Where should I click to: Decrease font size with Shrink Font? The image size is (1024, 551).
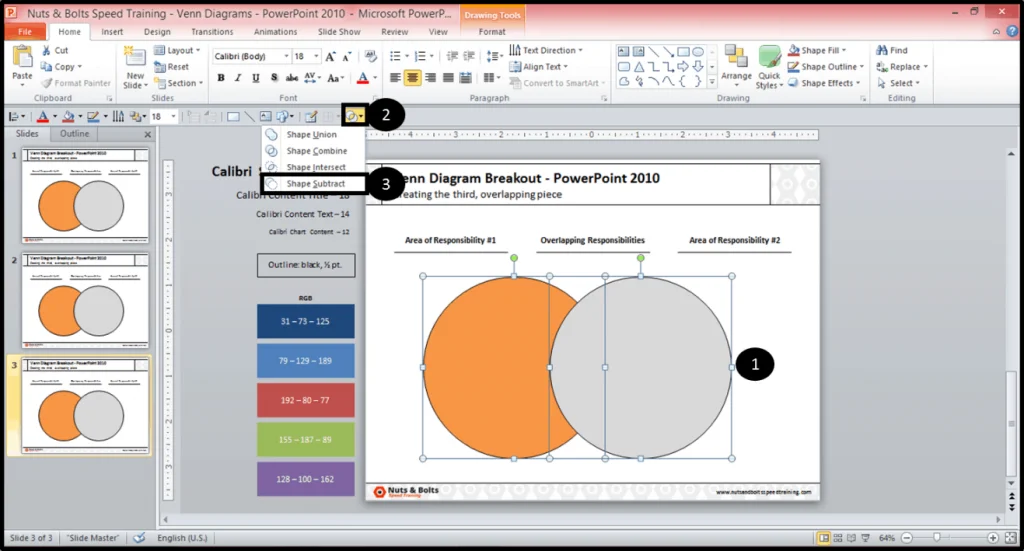(x=347, y=56)
